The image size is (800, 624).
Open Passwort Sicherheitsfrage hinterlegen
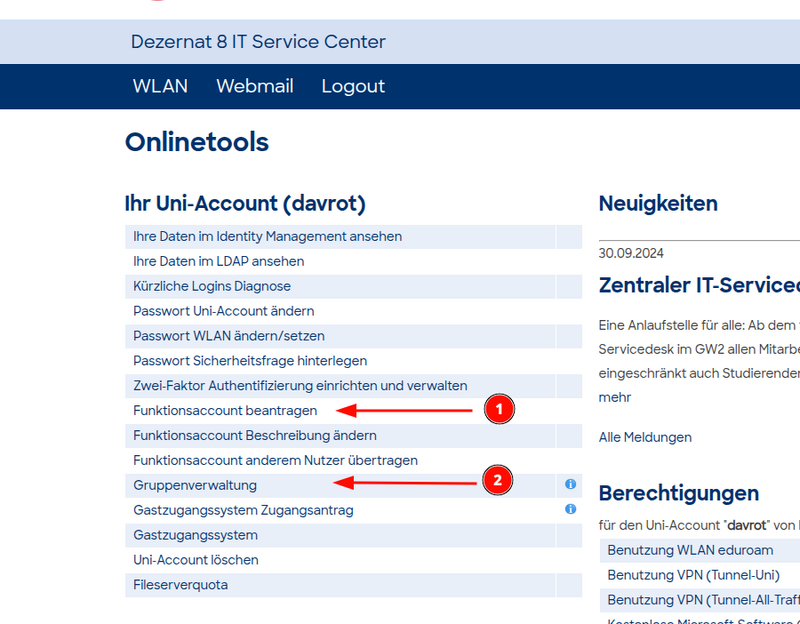pyautogui.click(x=250, y=360)
